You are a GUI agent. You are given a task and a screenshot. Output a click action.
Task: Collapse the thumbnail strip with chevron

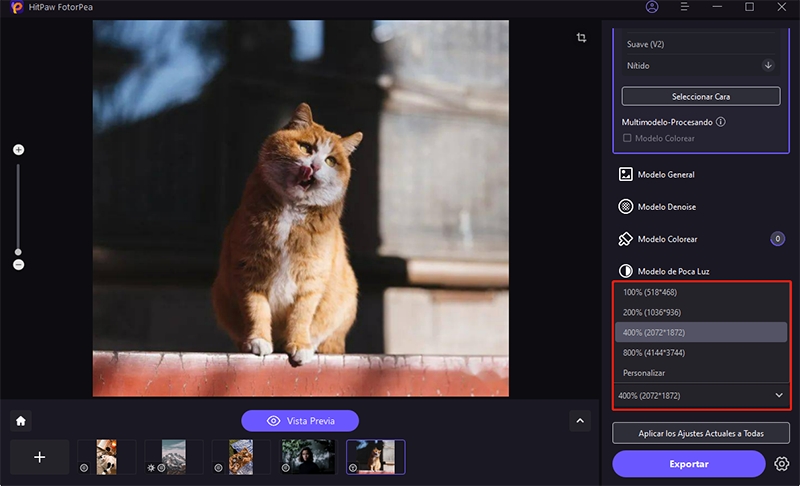tap(580, 421)
